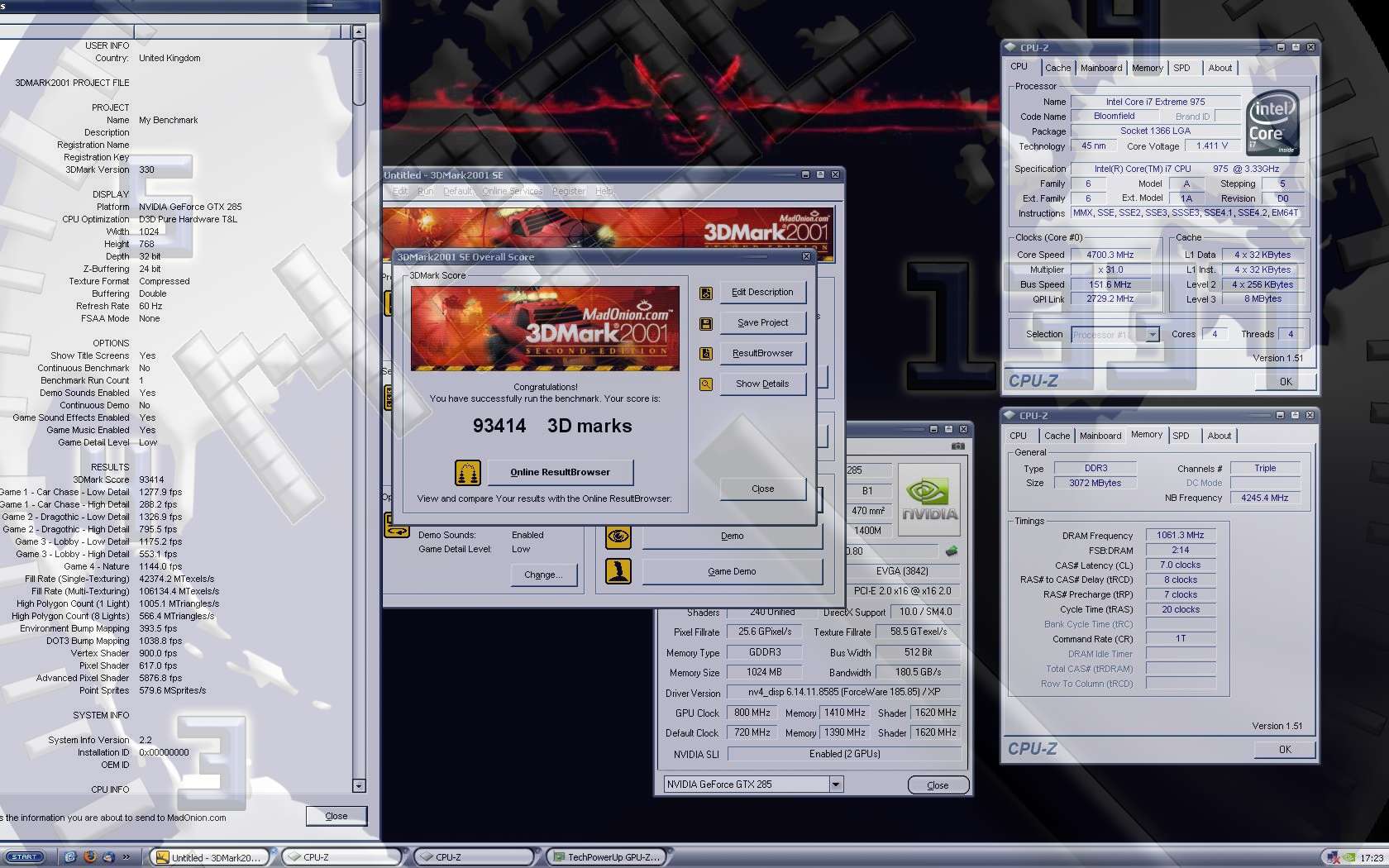The image size is (1389, 868).
Task: Open About tab in top CPU-Z
Action: [x=1220, y=68]
